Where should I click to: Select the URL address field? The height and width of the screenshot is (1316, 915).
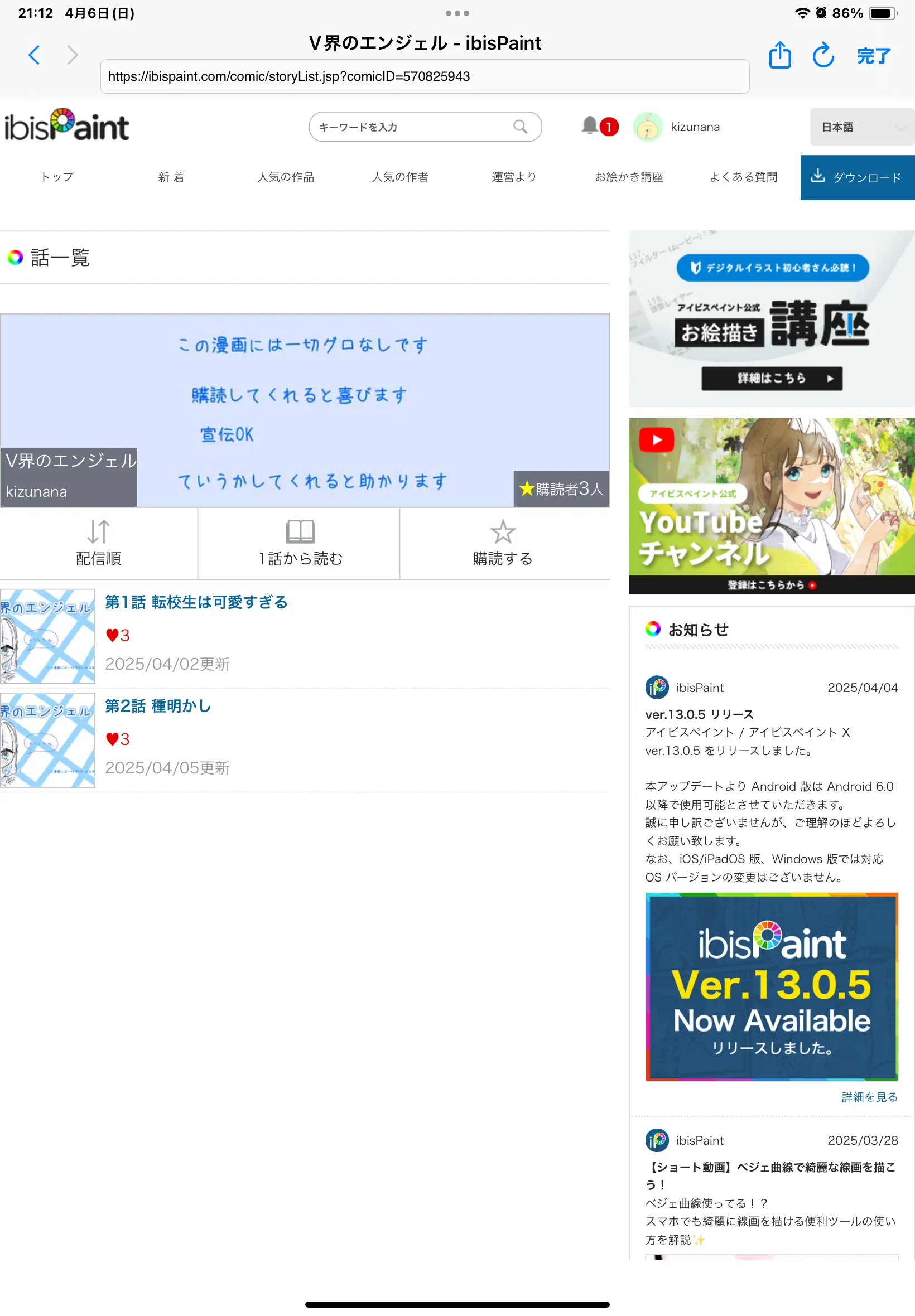point(425,76)
